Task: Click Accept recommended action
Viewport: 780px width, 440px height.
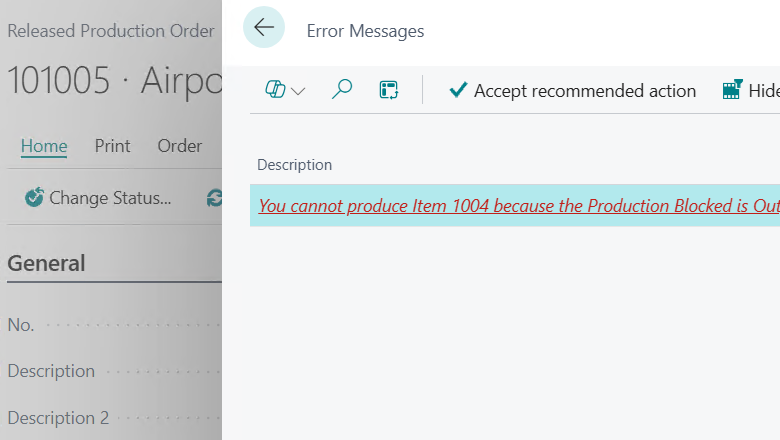Action: pos(573,91)
